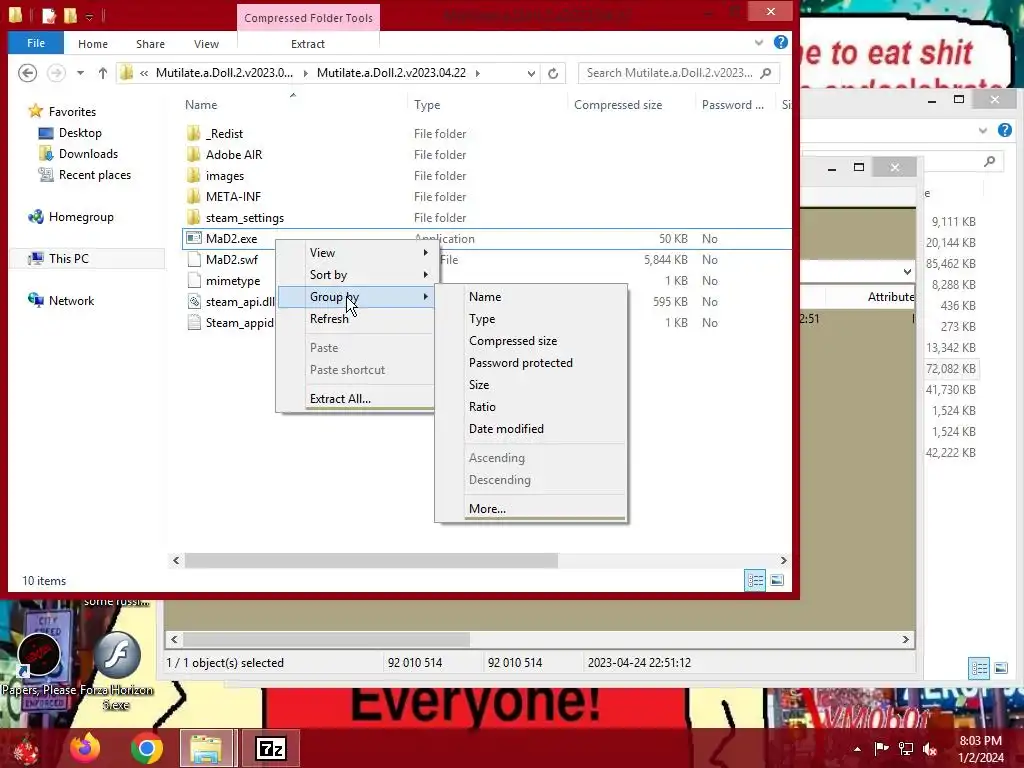The image size is (1024, 768).
Task: Open the Home ribbon tab
Action: [x=93, y=44]
